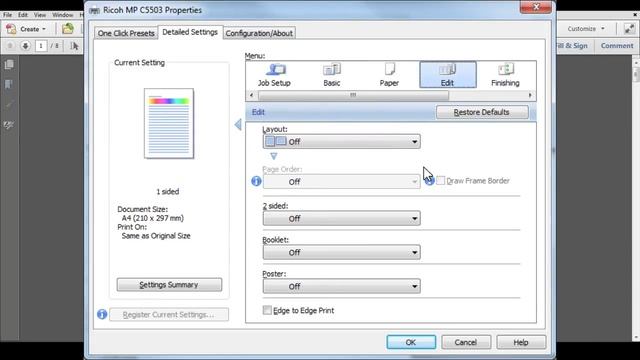Click the Restore Defaults button
The height and width of the screenshot is (360, 640).
pos(482,112)
